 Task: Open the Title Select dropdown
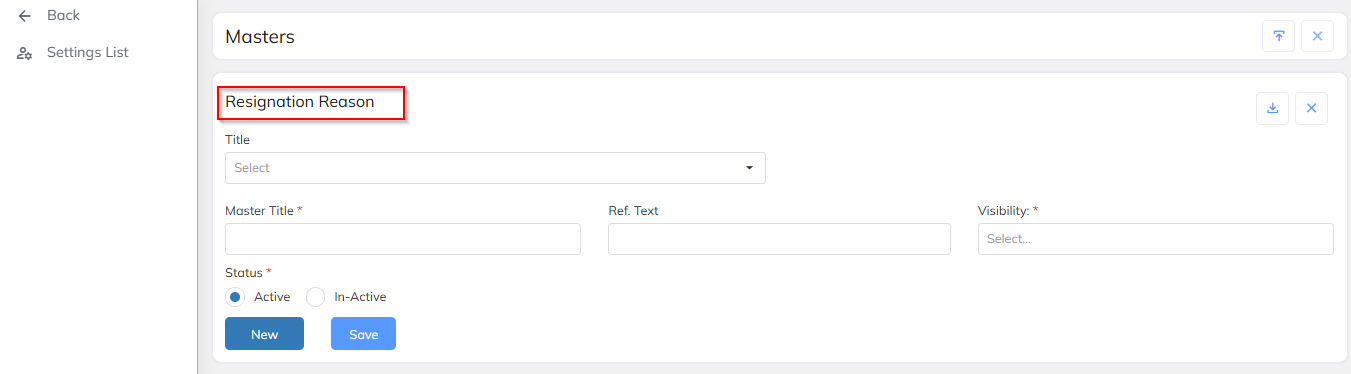(x=495, y=168)
